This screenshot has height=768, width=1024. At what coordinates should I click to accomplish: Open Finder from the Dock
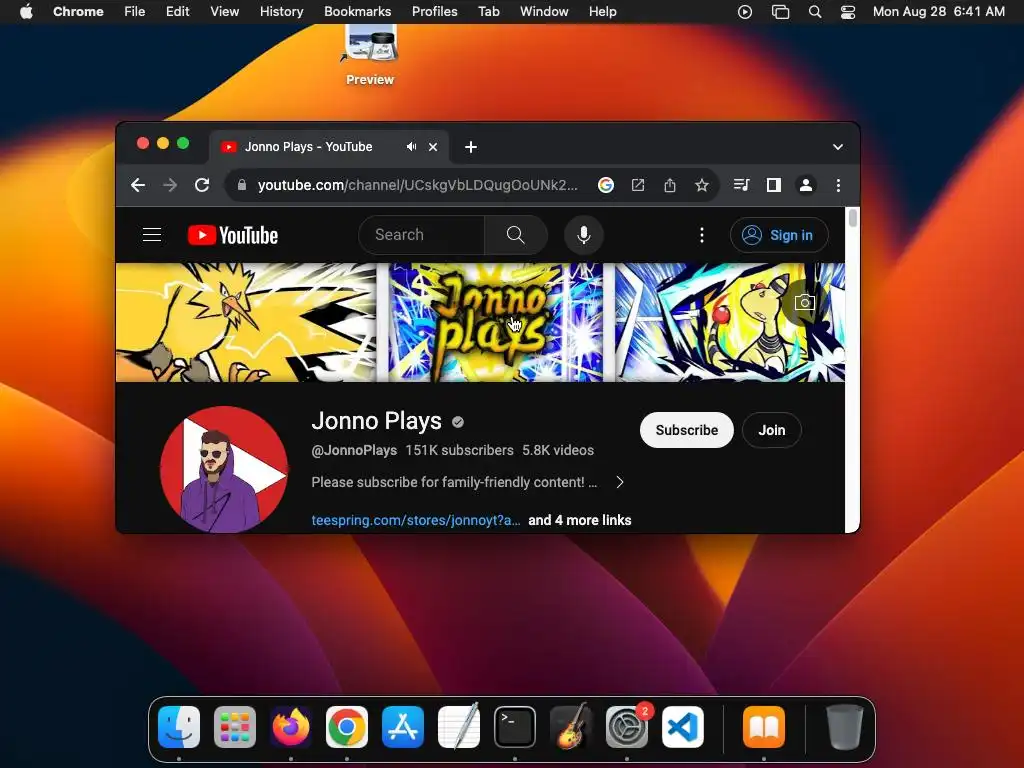179,727
